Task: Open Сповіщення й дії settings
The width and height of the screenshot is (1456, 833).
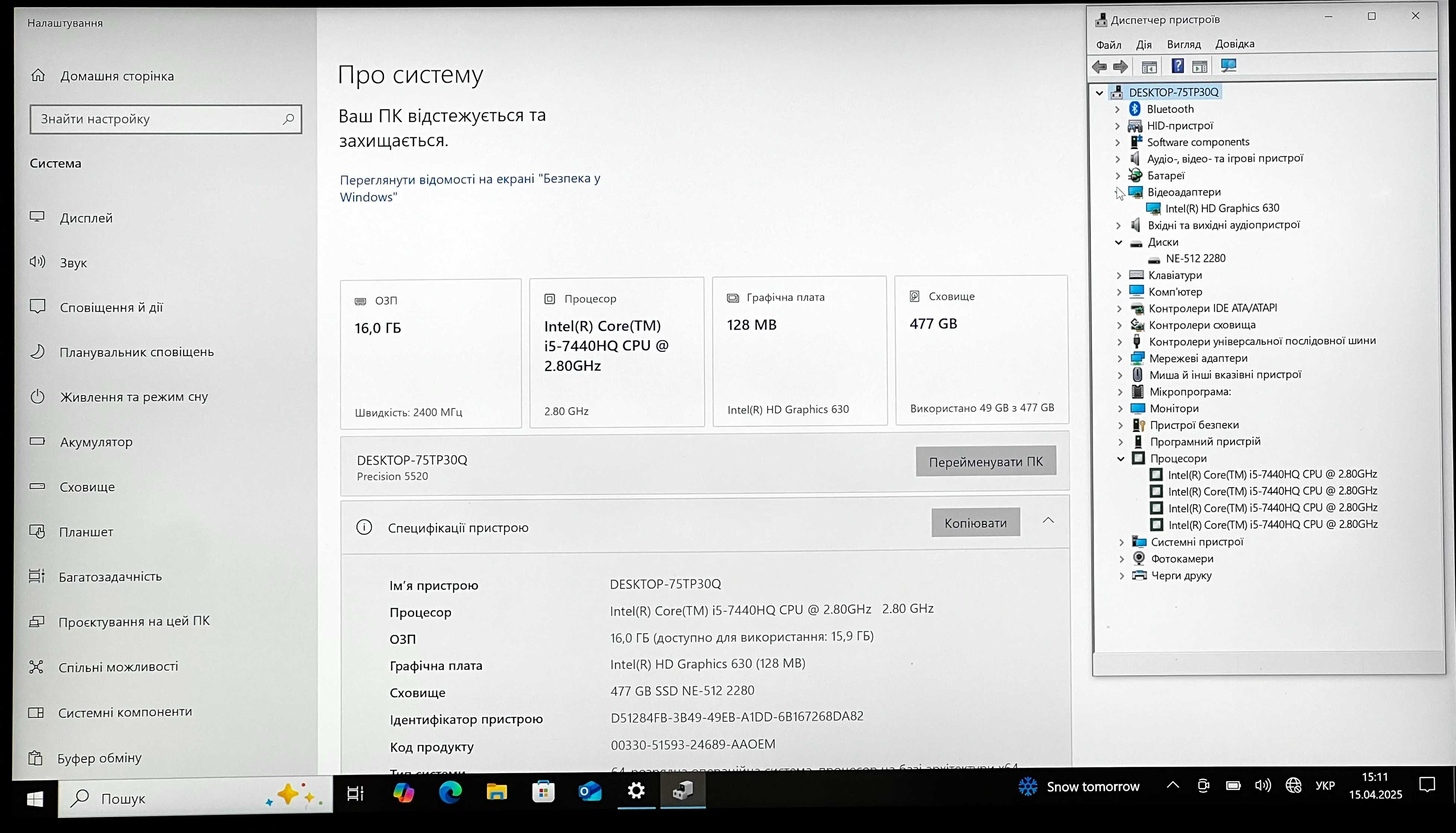Action: click(x=111, y=307)
